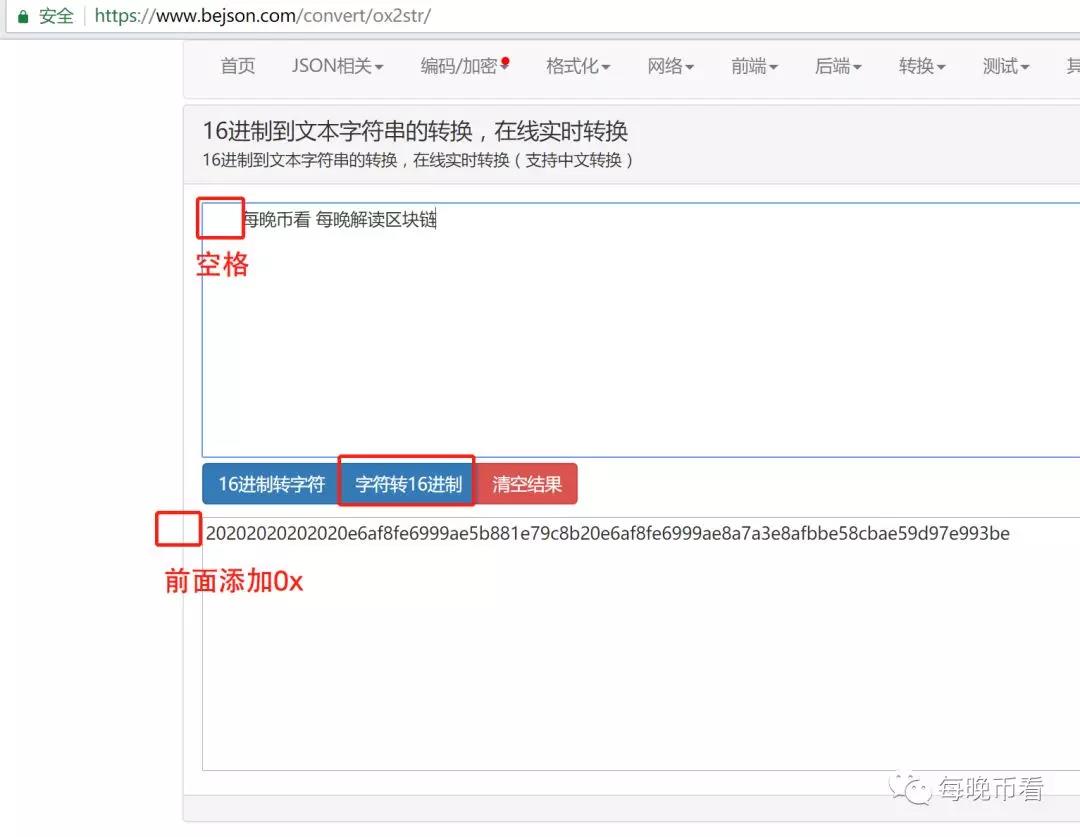Screen dimensions: 1080x837
Task: Open the 测试 dropdown menu
Action: pos(1006,66)
